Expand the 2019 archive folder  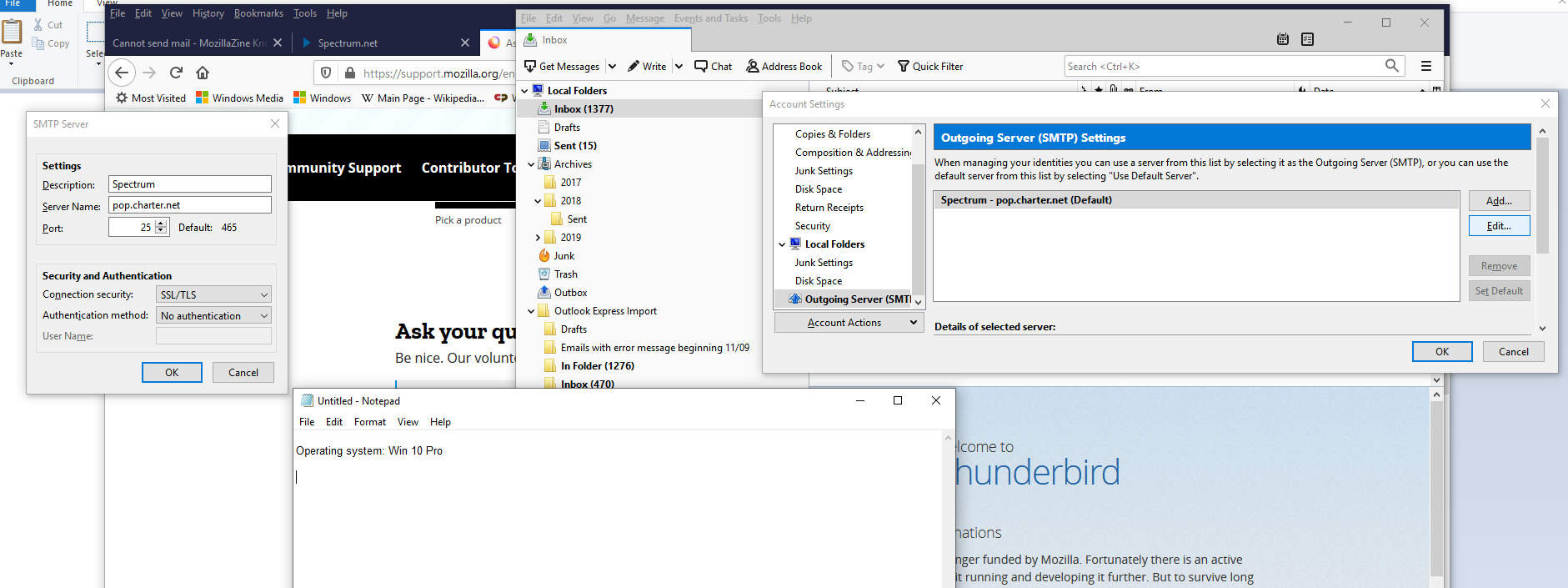point(538,238)
